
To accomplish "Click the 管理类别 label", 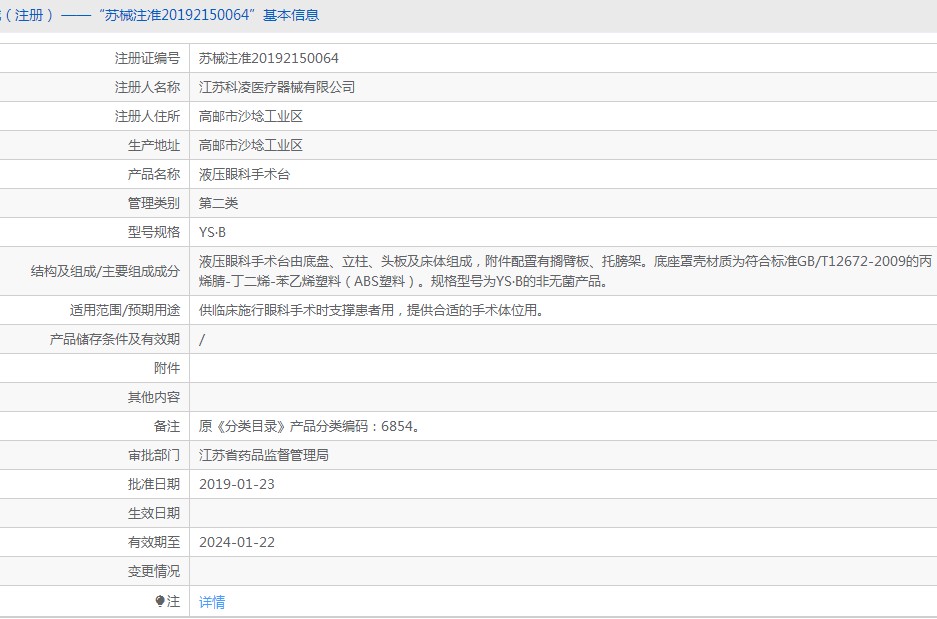I will coord(154,203).
